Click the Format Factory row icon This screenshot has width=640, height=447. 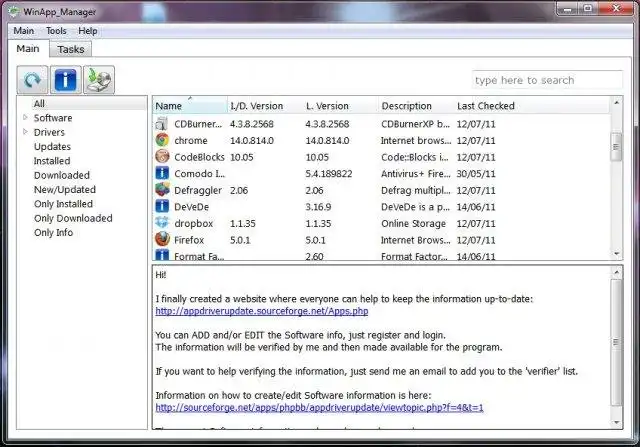point(162,255)
